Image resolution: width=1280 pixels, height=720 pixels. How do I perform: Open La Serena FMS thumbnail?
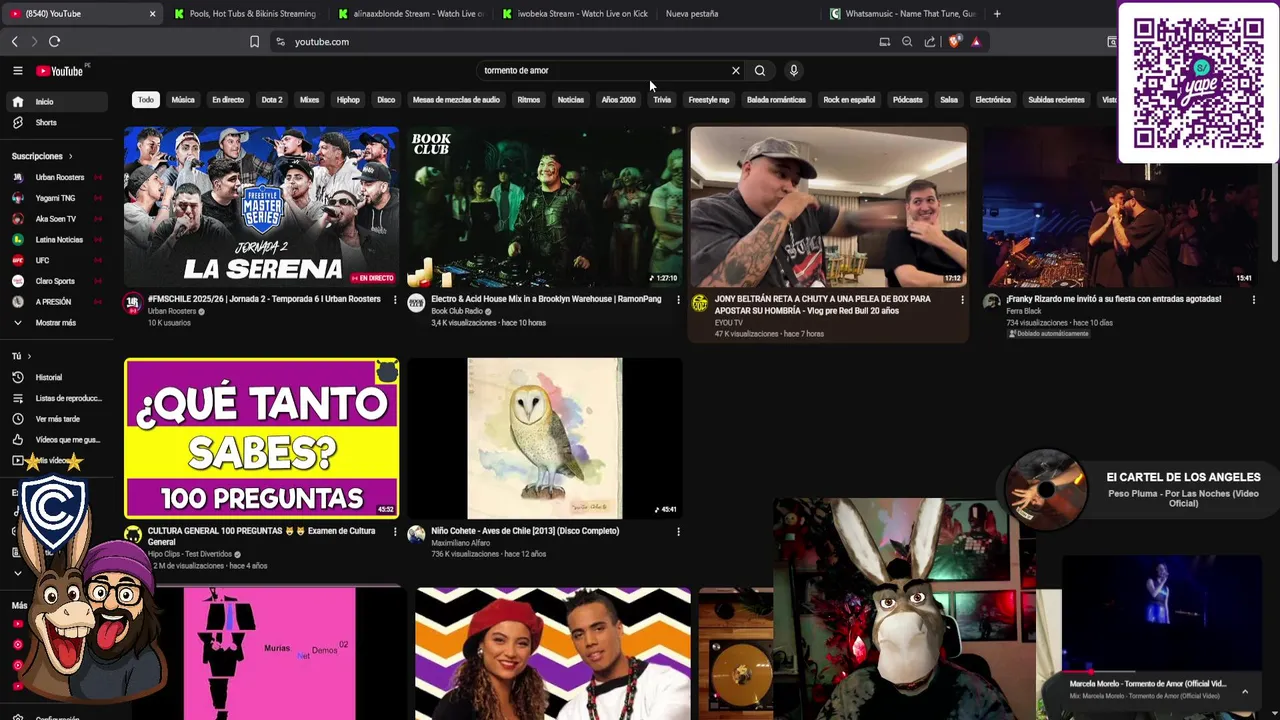pyautogui.click(x=261, y=206)
